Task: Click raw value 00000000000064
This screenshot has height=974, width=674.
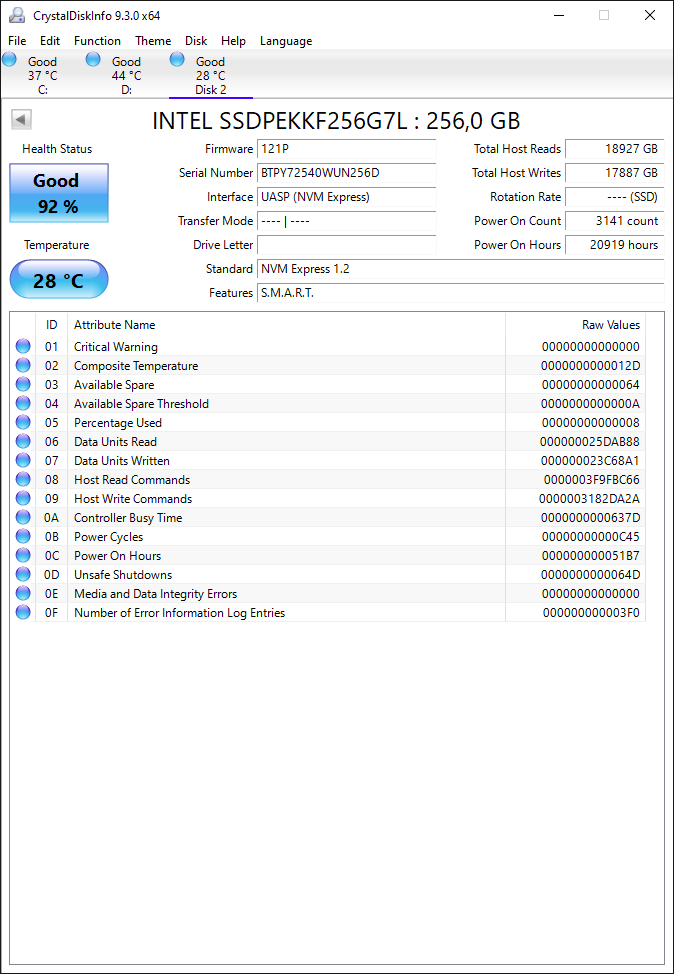Action: point(590,385)
